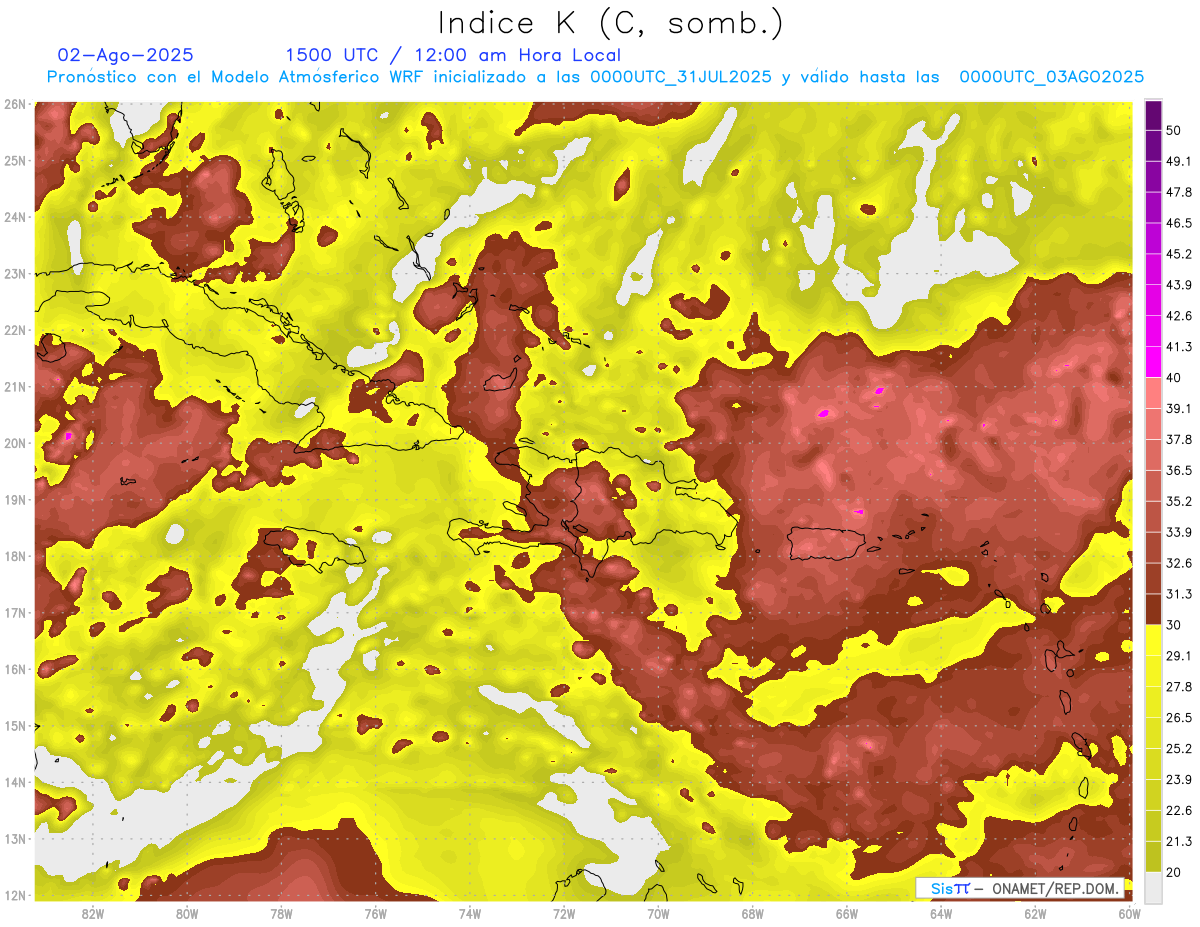Click the "36.5" color scale label
Image resolution: width=1200 pixels, height=927 pixels.
pyautogui.click(x=1179, y=470)
